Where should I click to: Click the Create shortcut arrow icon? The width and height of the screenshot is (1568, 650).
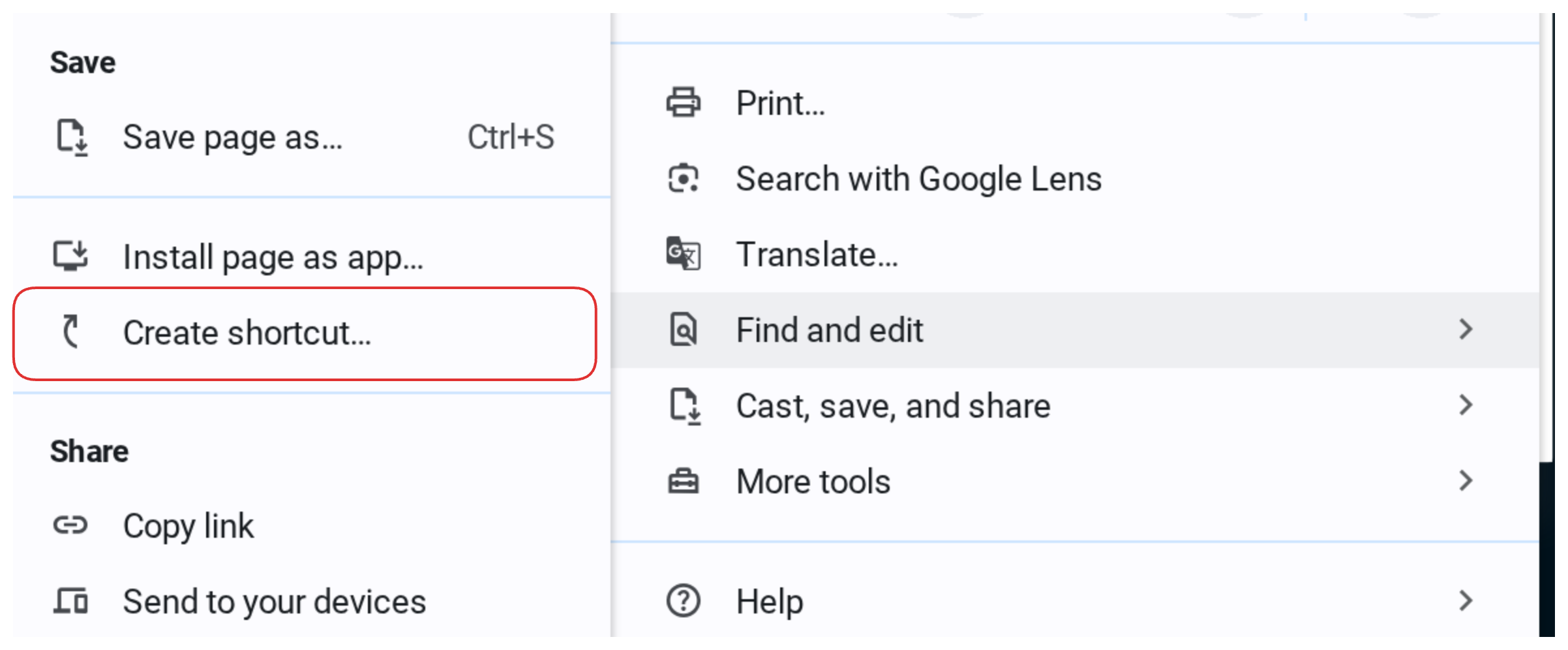[x=70, y=332]
